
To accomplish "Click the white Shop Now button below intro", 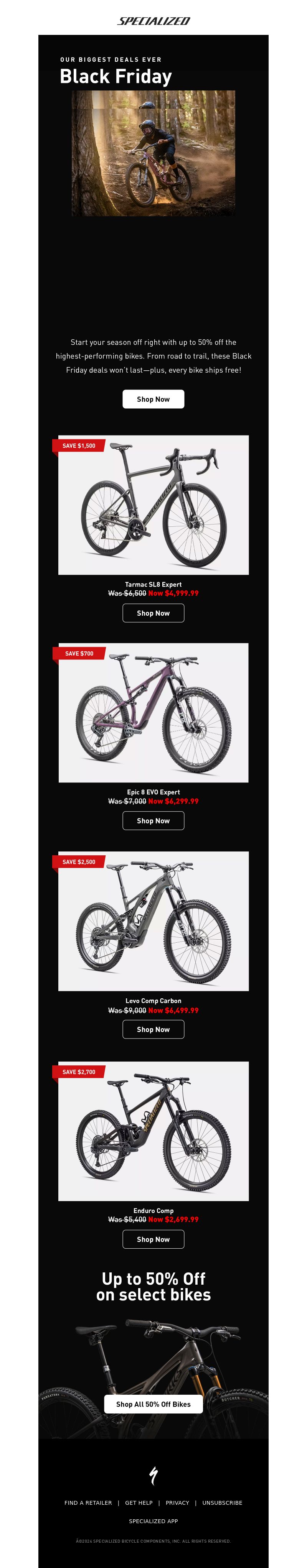I will click(x=153, y=399).
